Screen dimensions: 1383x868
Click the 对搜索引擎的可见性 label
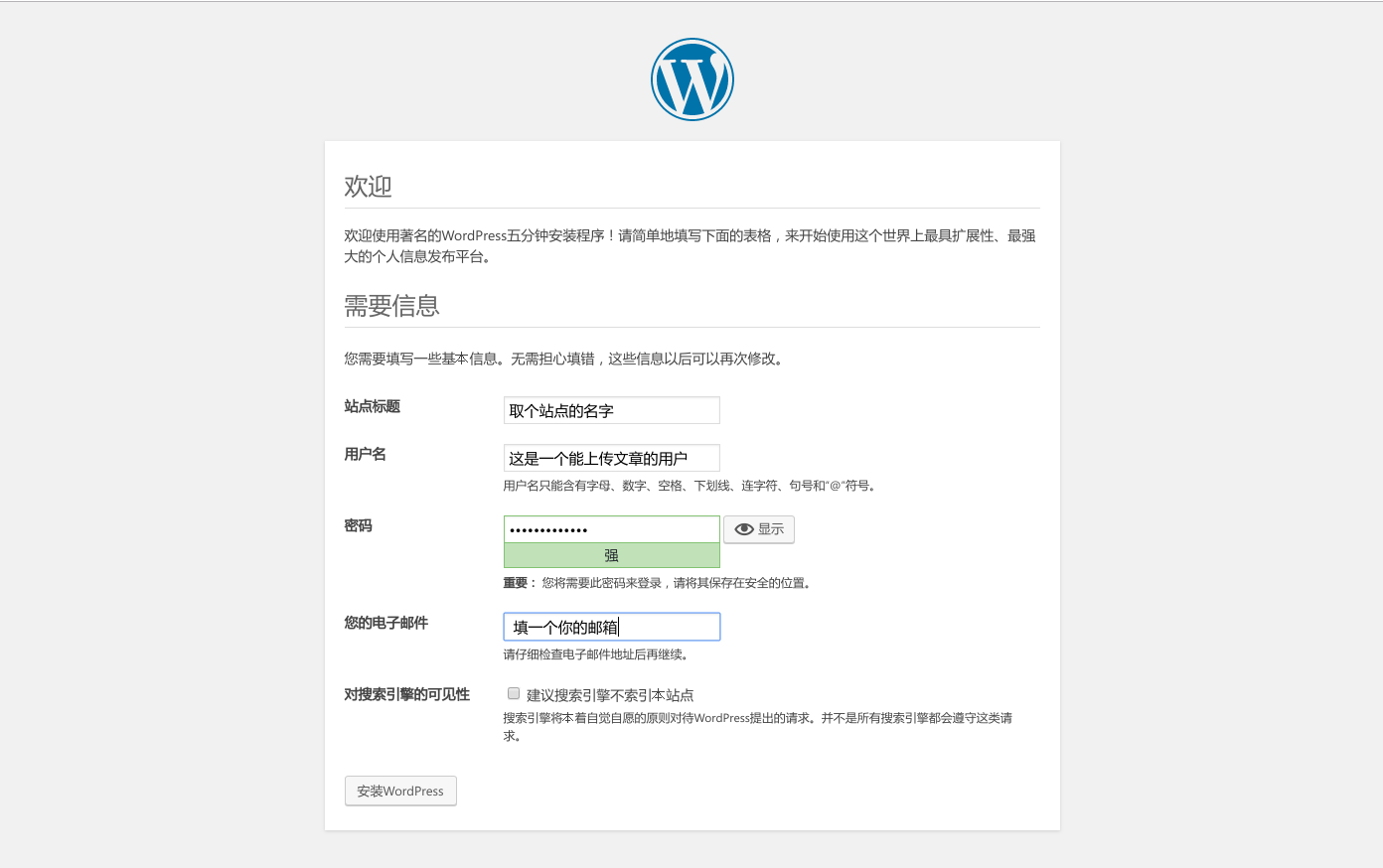tap(407, 694)
